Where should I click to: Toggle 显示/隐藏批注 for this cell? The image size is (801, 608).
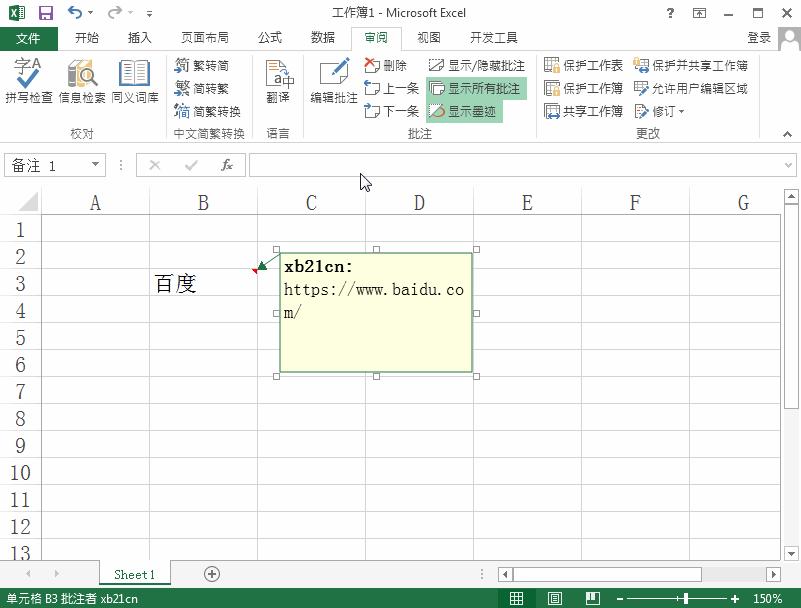coord(476,65)
